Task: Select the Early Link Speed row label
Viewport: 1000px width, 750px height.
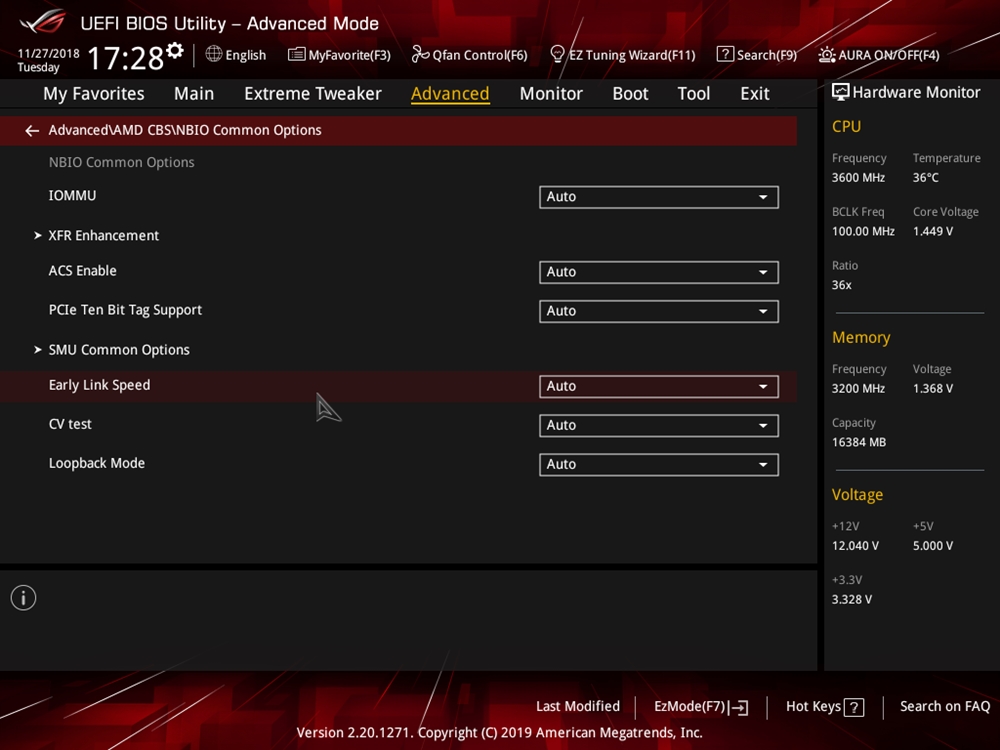Action: click(x=99, y=385)
